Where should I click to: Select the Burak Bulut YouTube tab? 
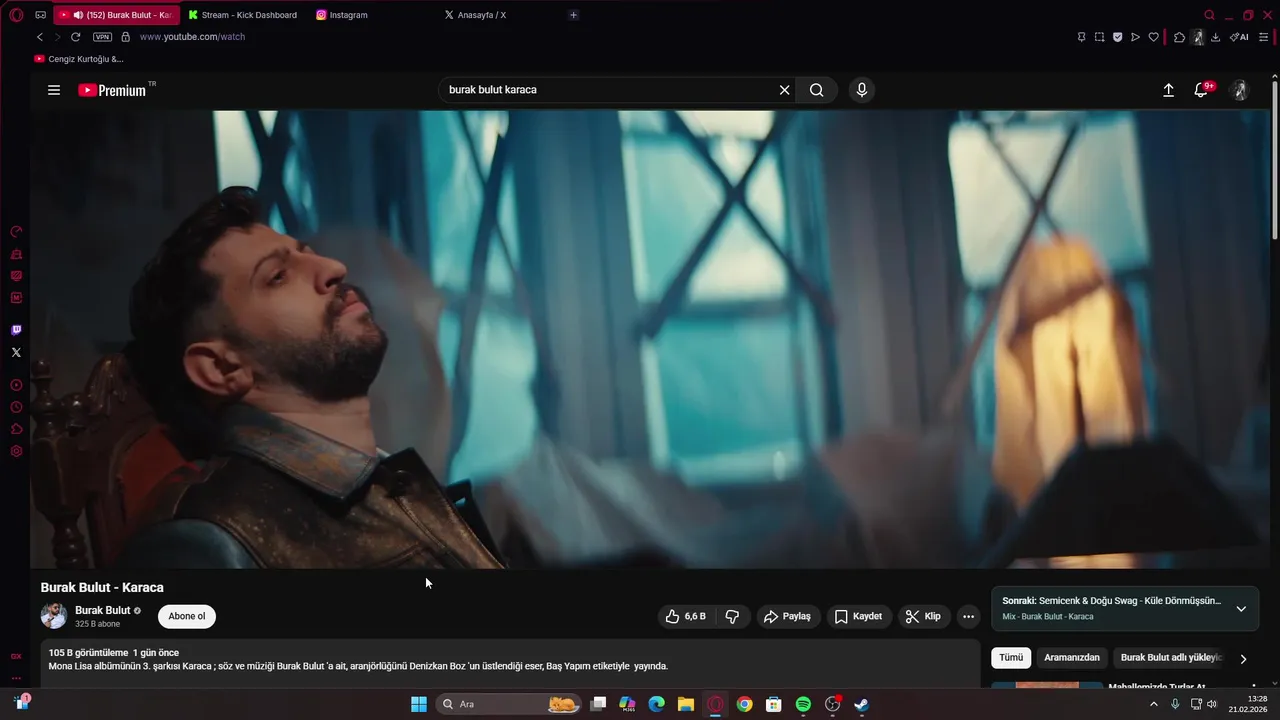click(x=117, y=15)
